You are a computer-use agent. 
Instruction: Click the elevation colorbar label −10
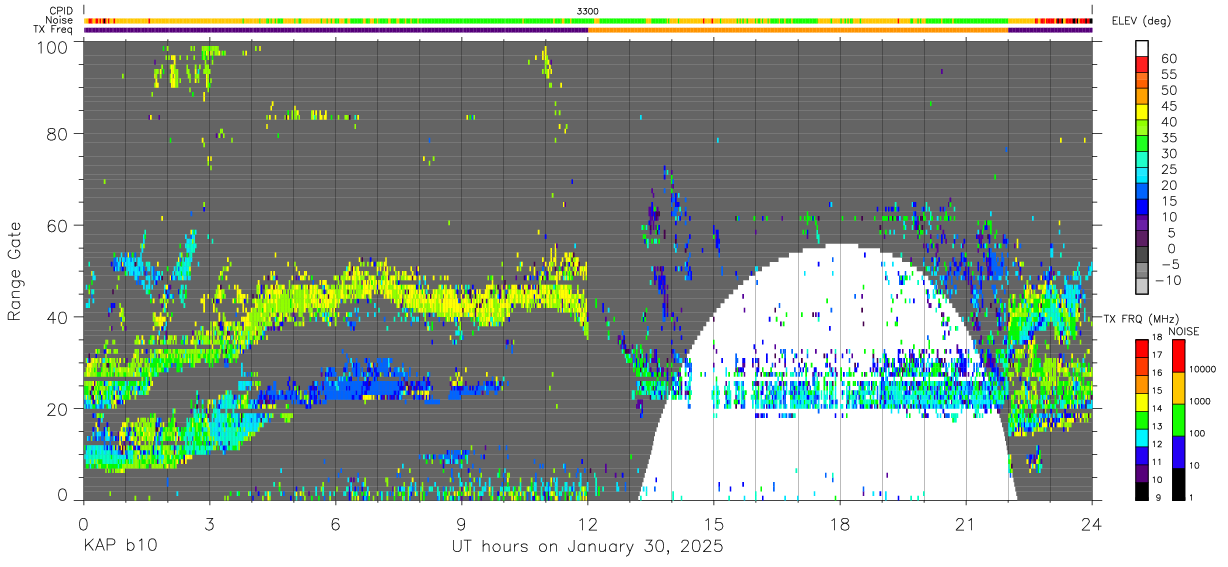[x=1167, y=280]
